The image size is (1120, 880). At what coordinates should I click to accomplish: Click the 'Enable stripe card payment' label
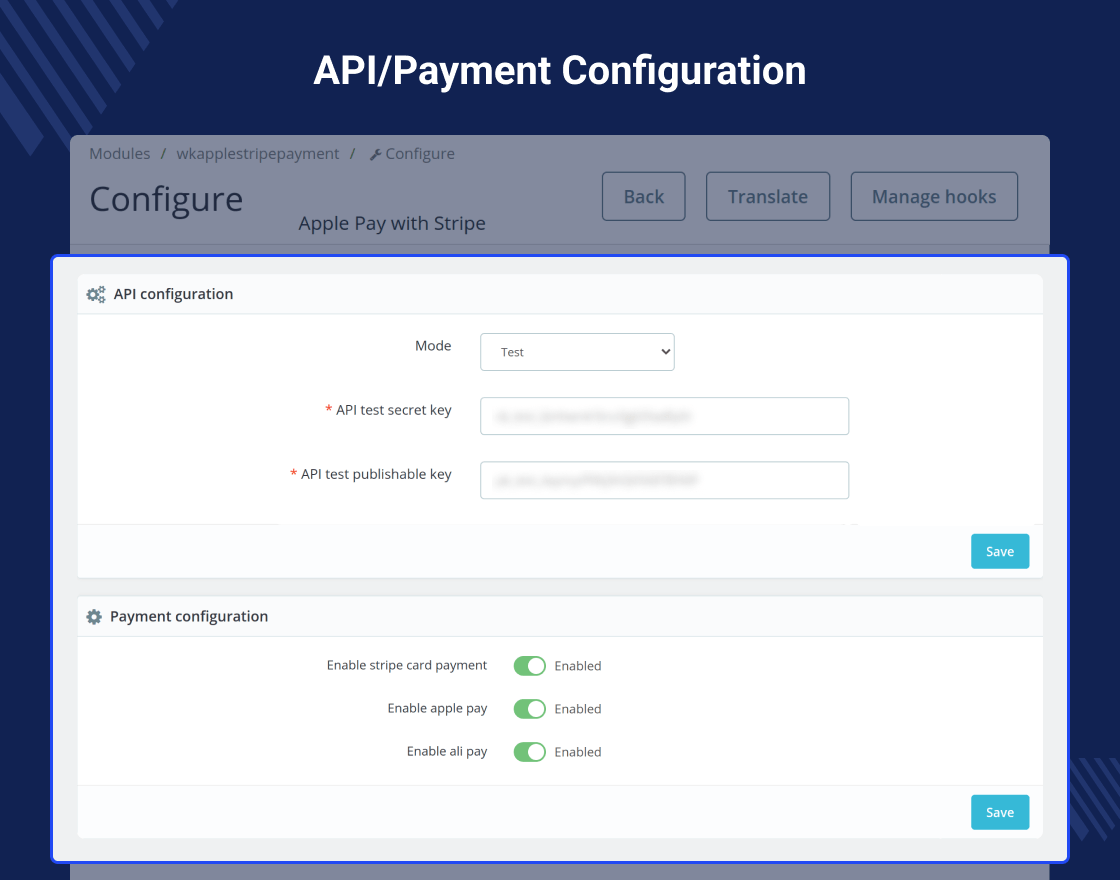pos(406,665)
